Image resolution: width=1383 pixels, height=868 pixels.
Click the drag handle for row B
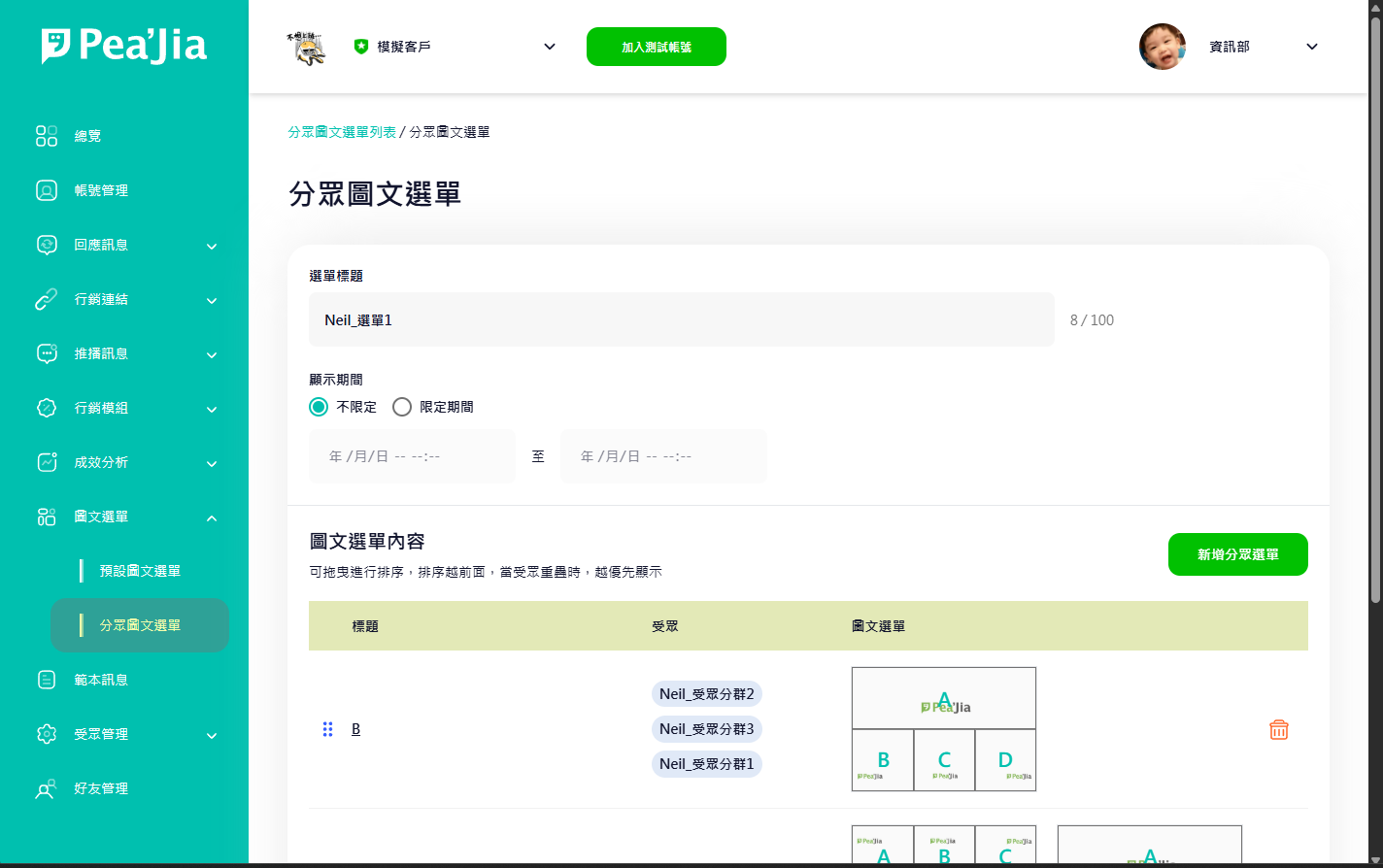[x=327, y=729]
